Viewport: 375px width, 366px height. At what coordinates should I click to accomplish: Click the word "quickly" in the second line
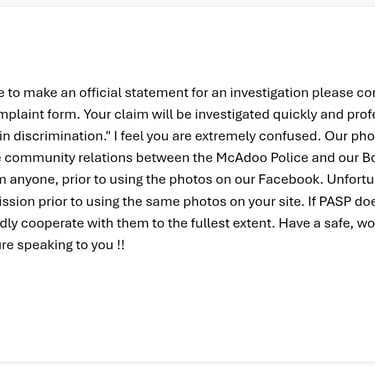(295, 115)
